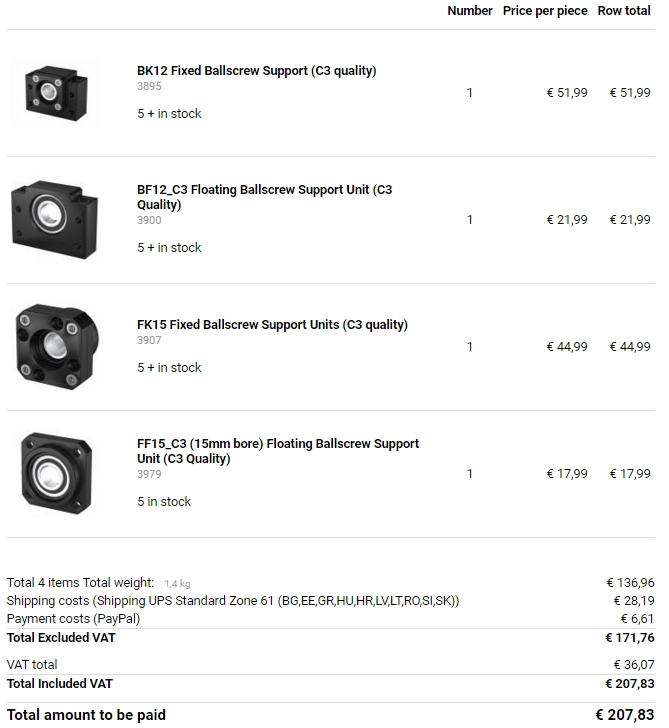Open the FK15 Fixed Ballscrew Support Units link
Viewport: 669px width, 728px height.
(272, 325)
